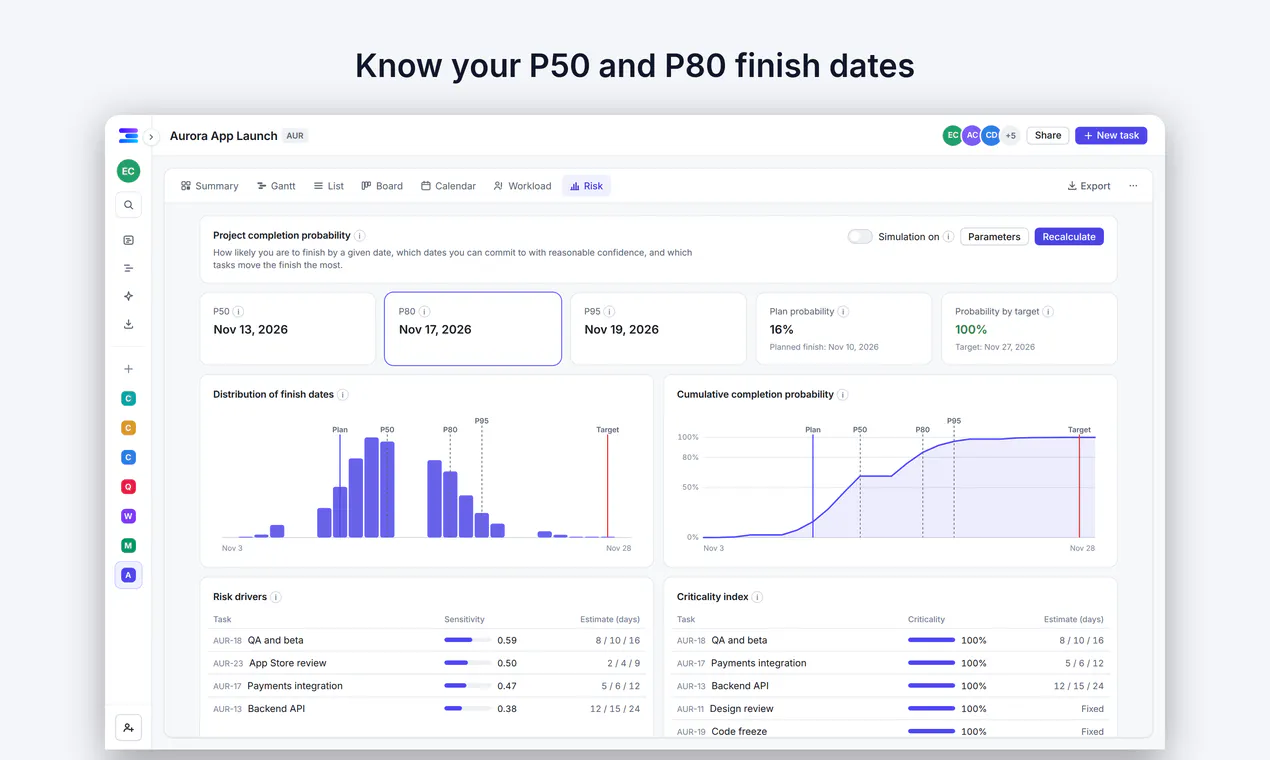Click the info icon next to P50
The image size is (1270, 760).
[238, 312]
